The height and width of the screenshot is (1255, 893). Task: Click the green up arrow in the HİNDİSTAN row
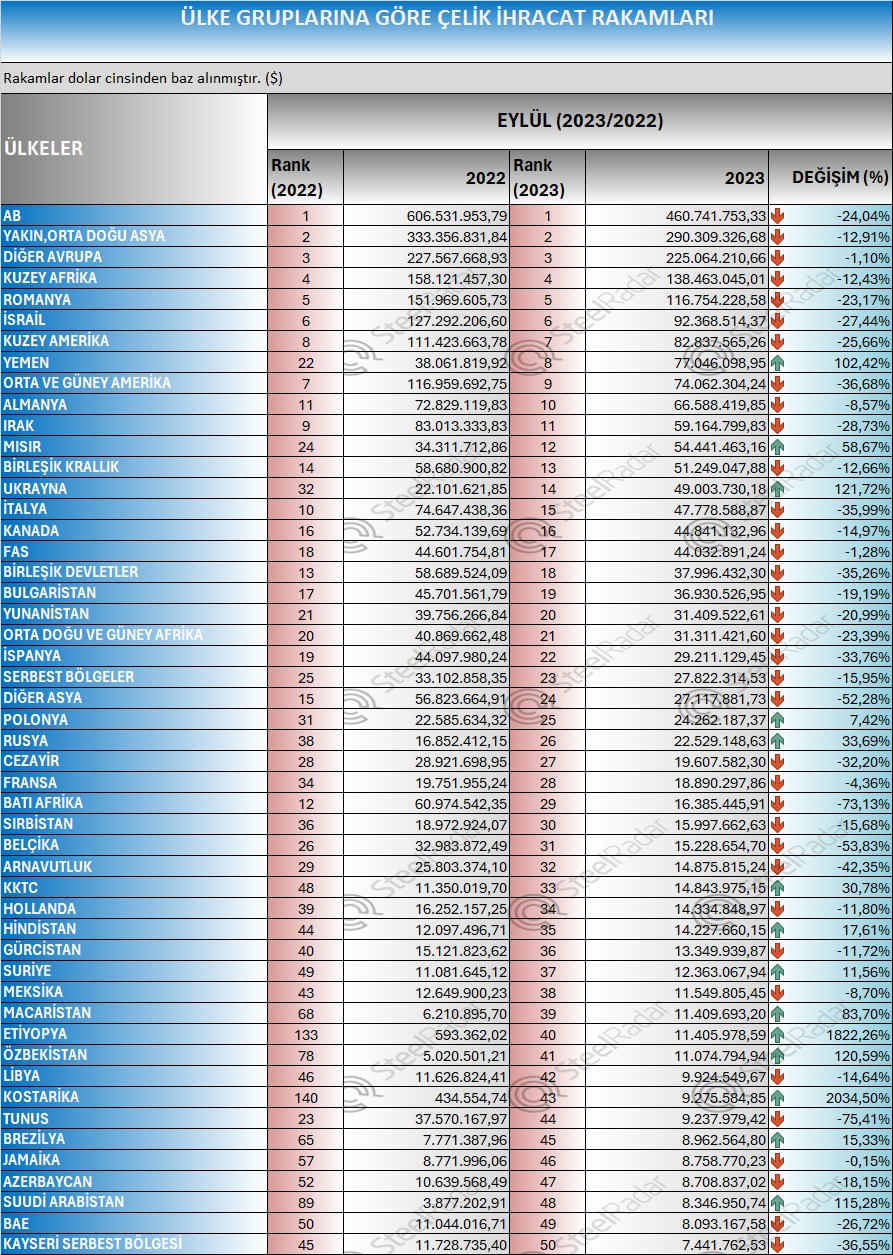point(778,929)
